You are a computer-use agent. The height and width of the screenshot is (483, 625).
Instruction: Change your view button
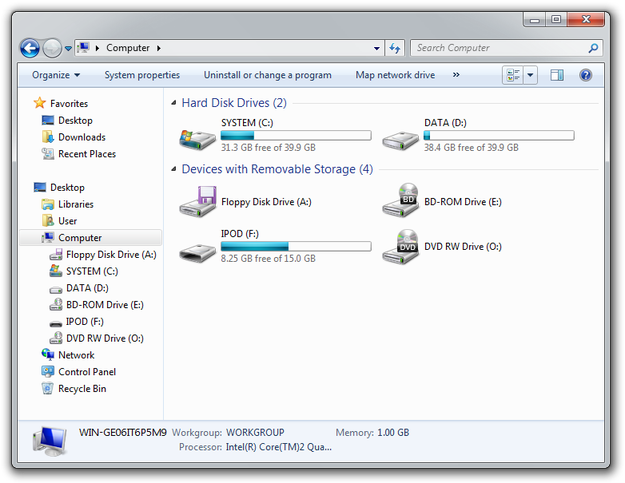[x=513, y=75]
